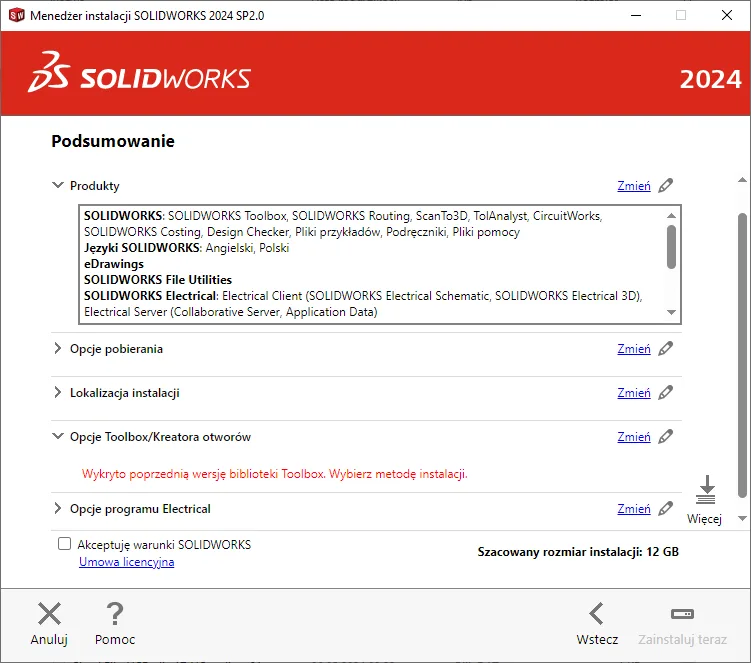Click the products list scroll-down arrow
Viewport: 751px width, 663px height.
pyautogui.click(x=671, y=312)
